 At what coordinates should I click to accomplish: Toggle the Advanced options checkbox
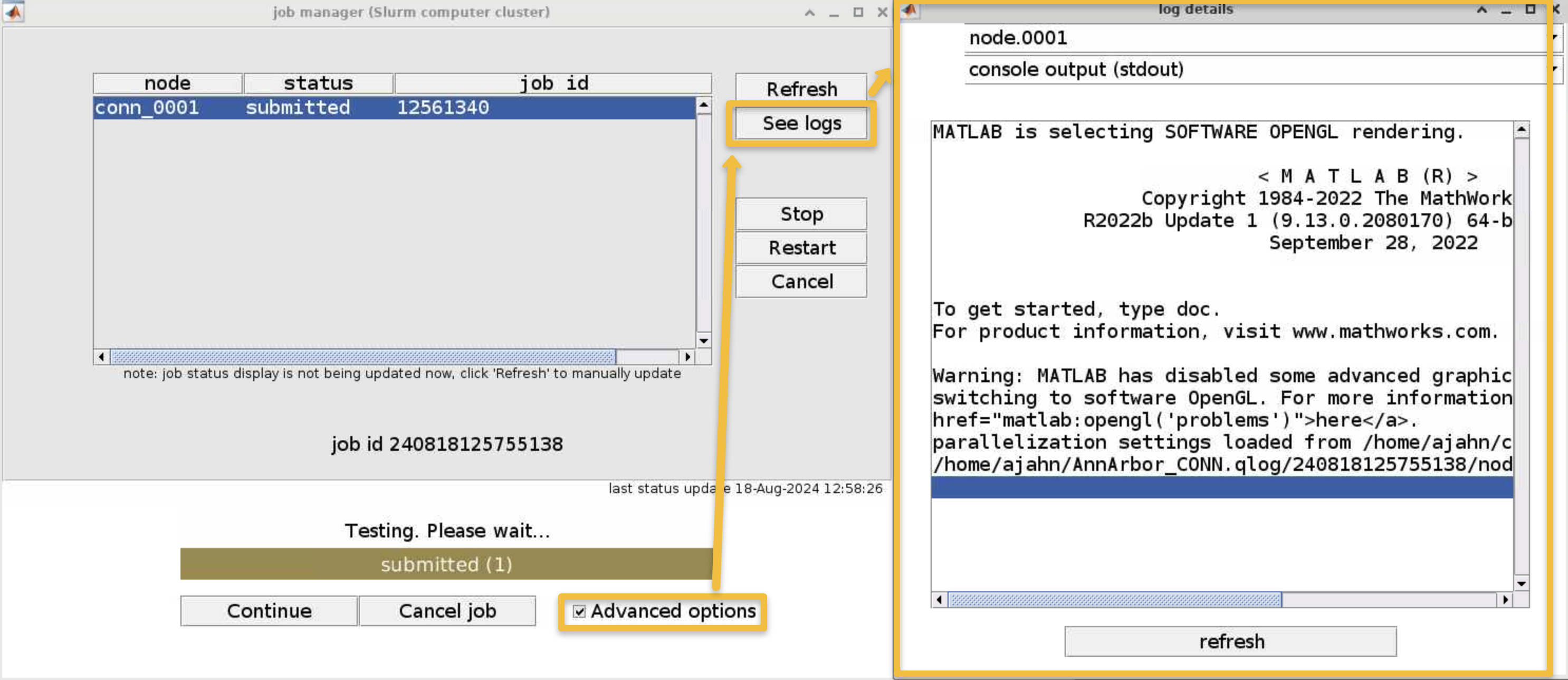point(579,611)
